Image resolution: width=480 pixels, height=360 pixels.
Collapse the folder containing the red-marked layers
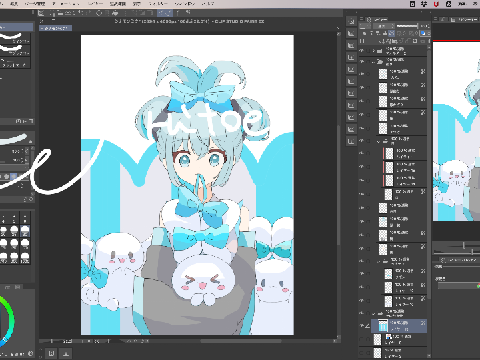pos(378,141)
